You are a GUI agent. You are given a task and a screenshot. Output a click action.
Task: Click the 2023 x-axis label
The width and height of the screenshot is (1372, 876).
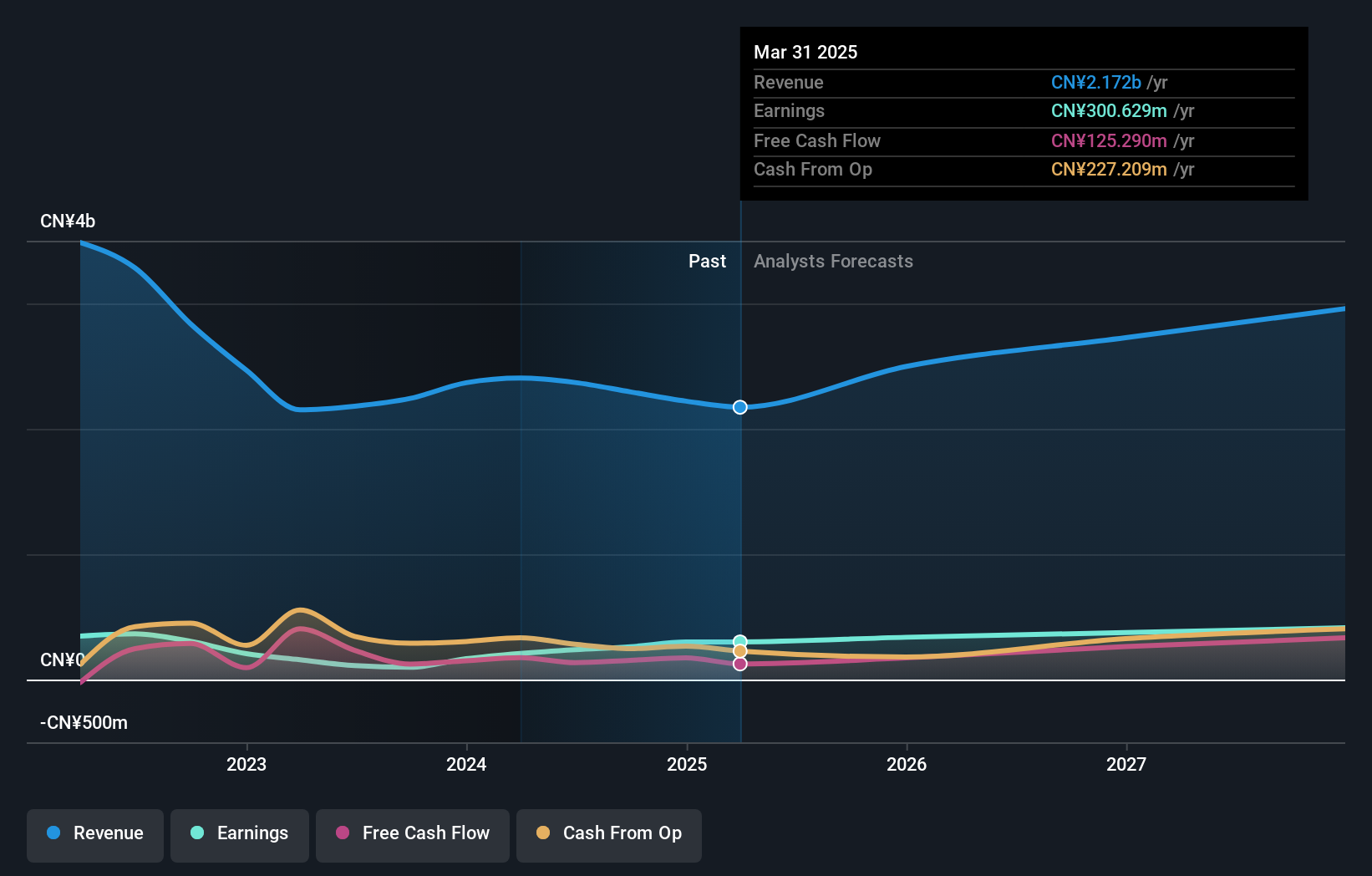tap(246, 764)
